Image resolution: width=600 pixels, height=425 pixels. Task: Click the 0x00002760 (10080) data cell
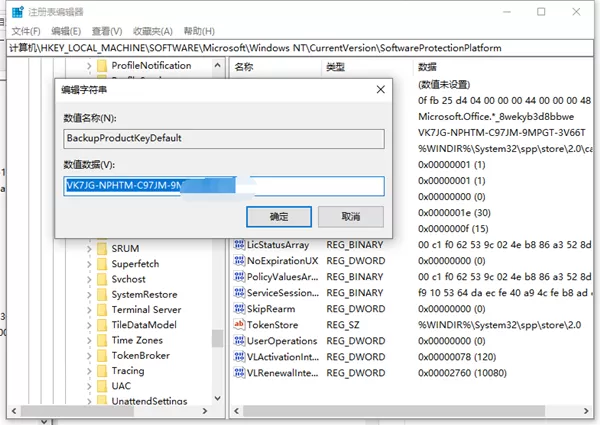[x=462, y=373]
